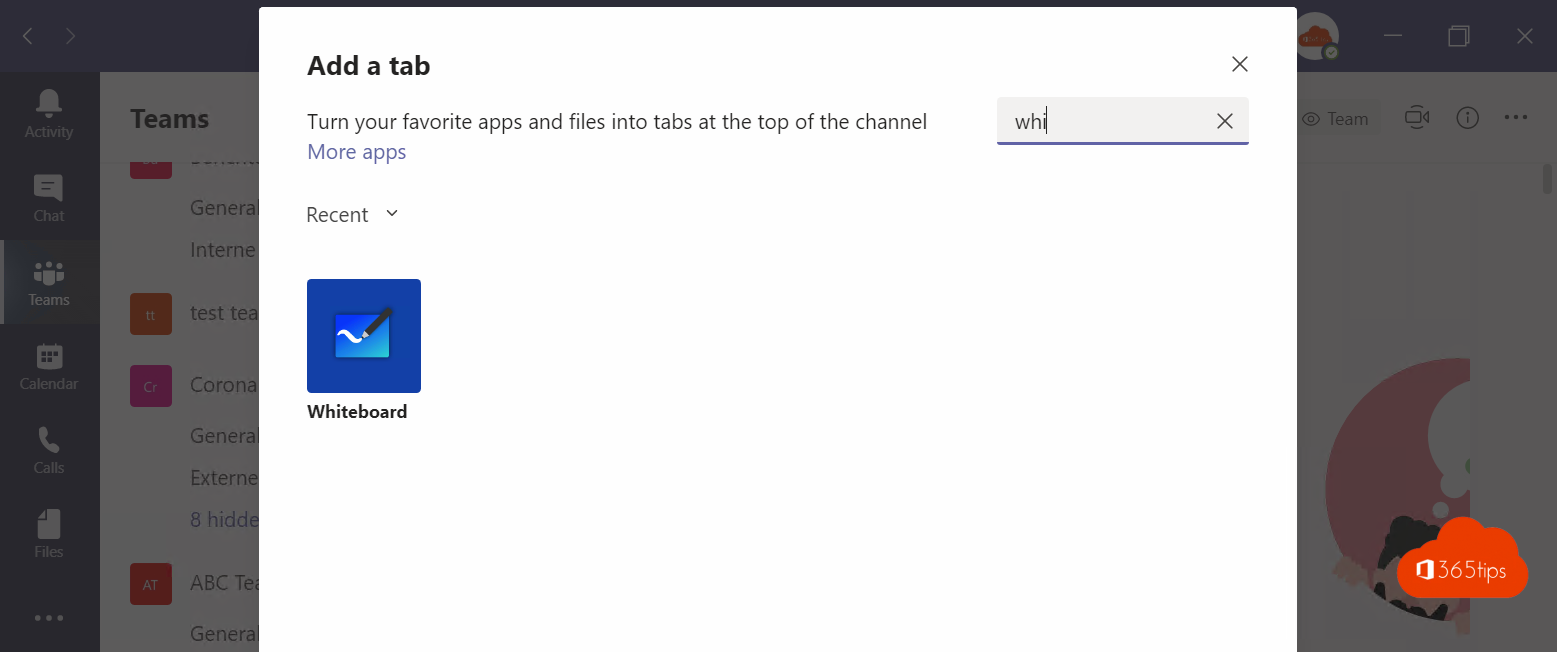Open more channel options via the ellipsis
This screenshot has height=652, width=1557.
1516,117
